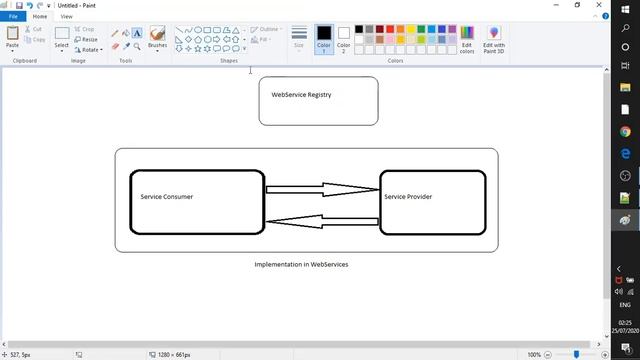Screen dimensions: 640x360
Task: Choose the Oval shape
Action: click(x=198, y=30)
